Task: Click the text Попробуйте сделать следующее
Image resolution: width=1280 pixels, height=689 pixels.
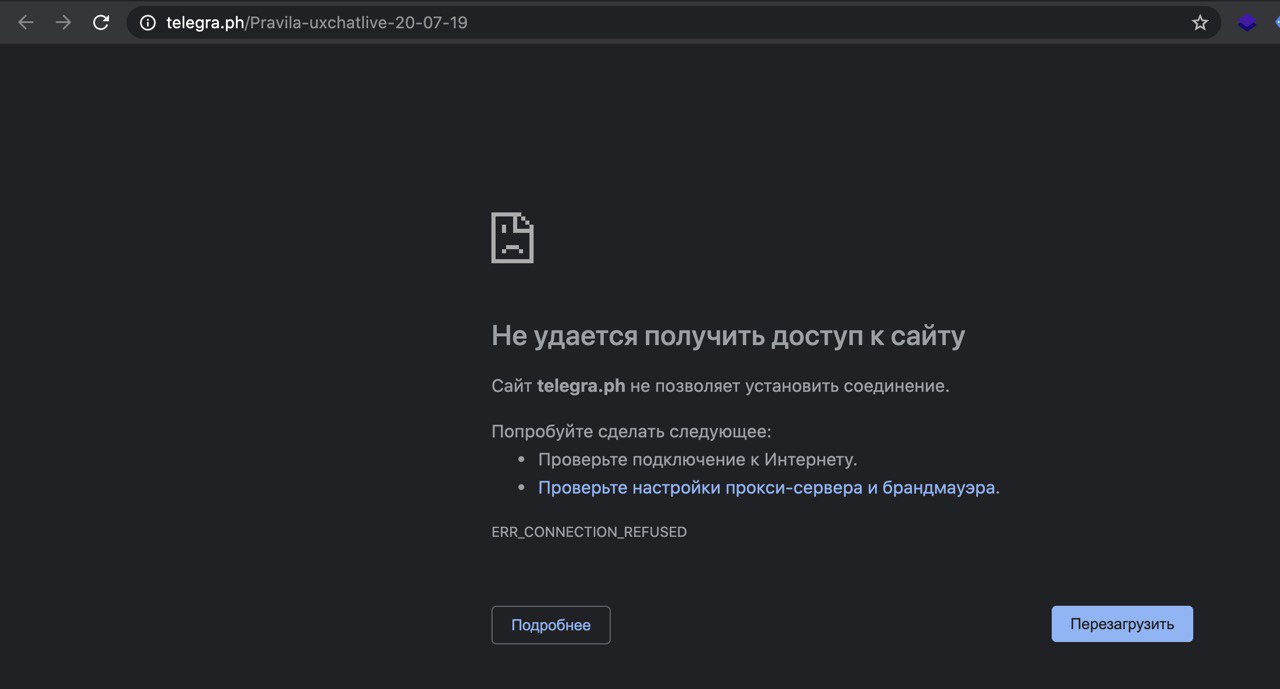Action: [x=631, y=432]
